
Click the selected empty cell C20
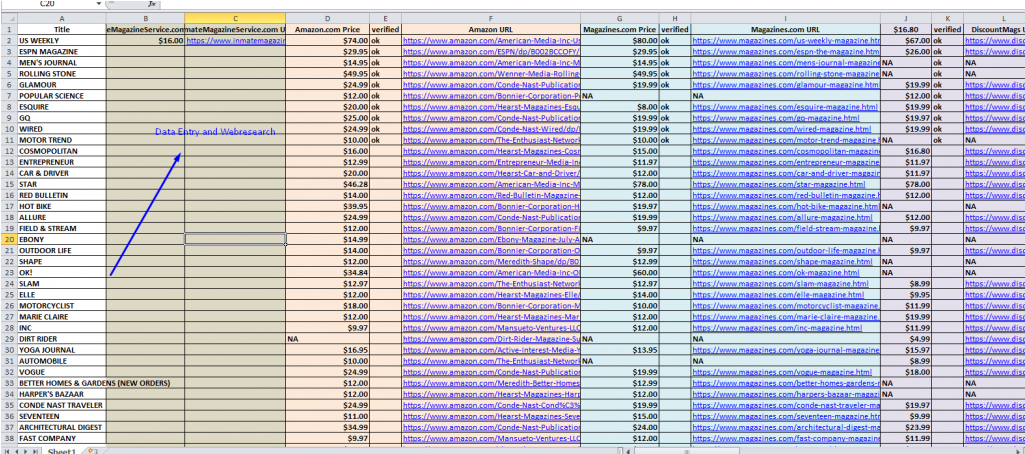coord(235,240)
